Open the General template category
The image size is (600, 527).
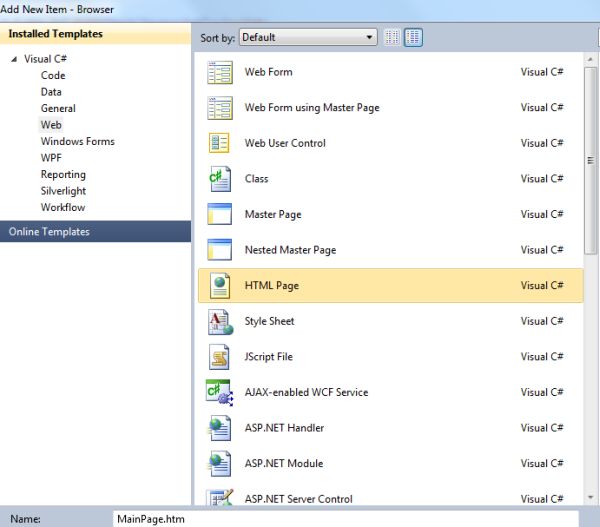[58, 108]
